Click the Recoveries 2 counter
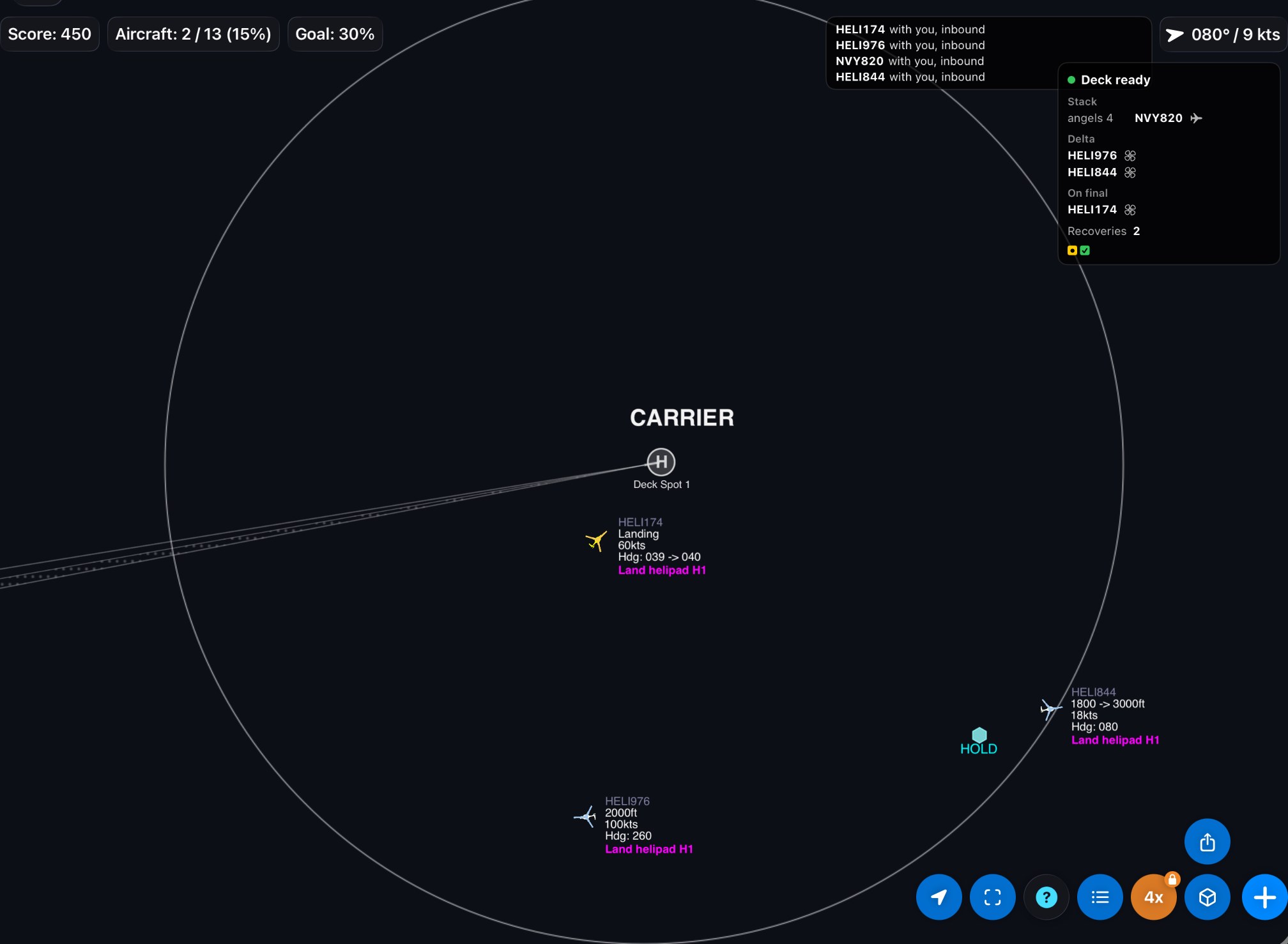Viewport: 1288px width, 944px height. click(x=1103, y=231)
